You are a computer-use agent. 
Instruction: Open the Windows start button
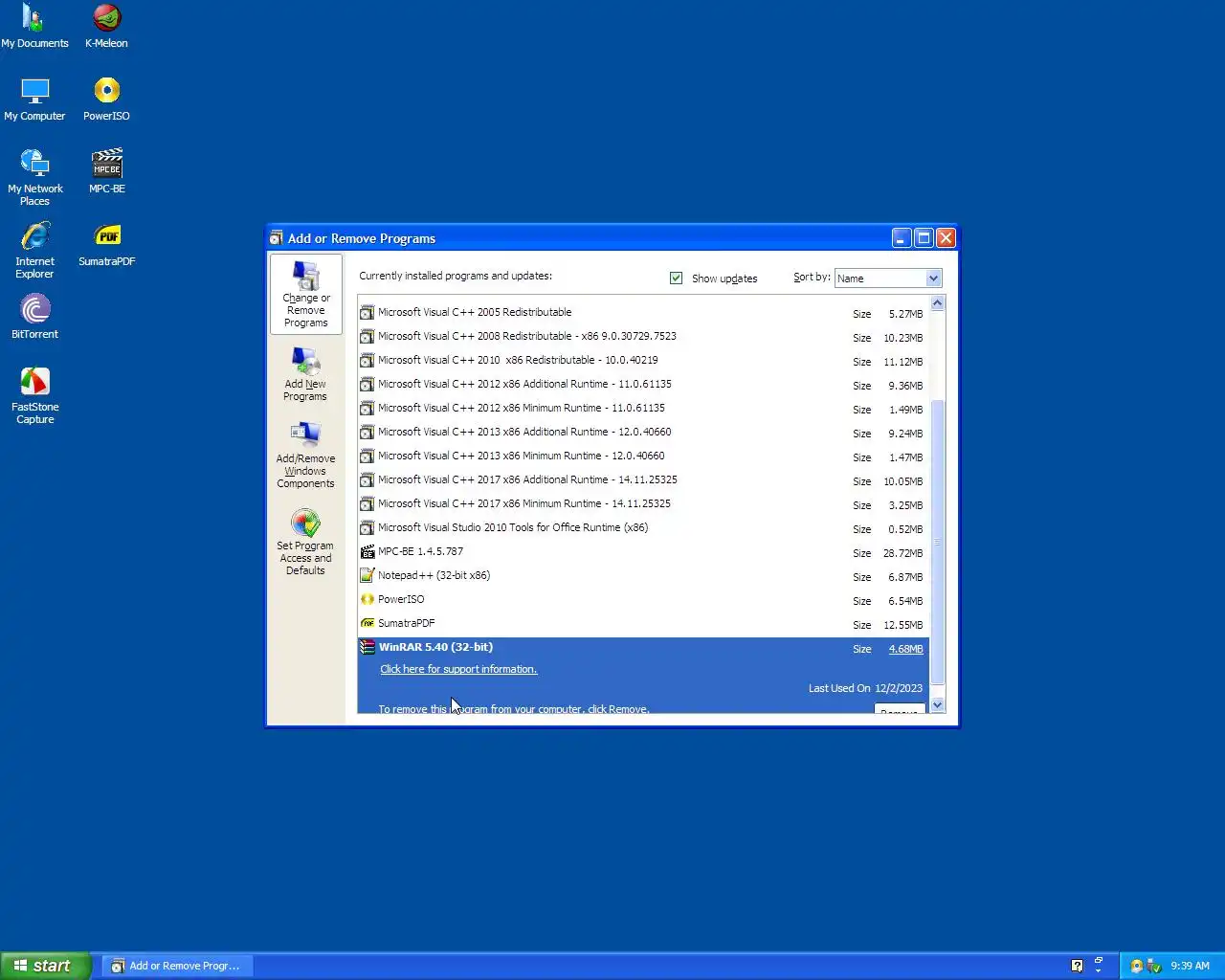[45, 966]
